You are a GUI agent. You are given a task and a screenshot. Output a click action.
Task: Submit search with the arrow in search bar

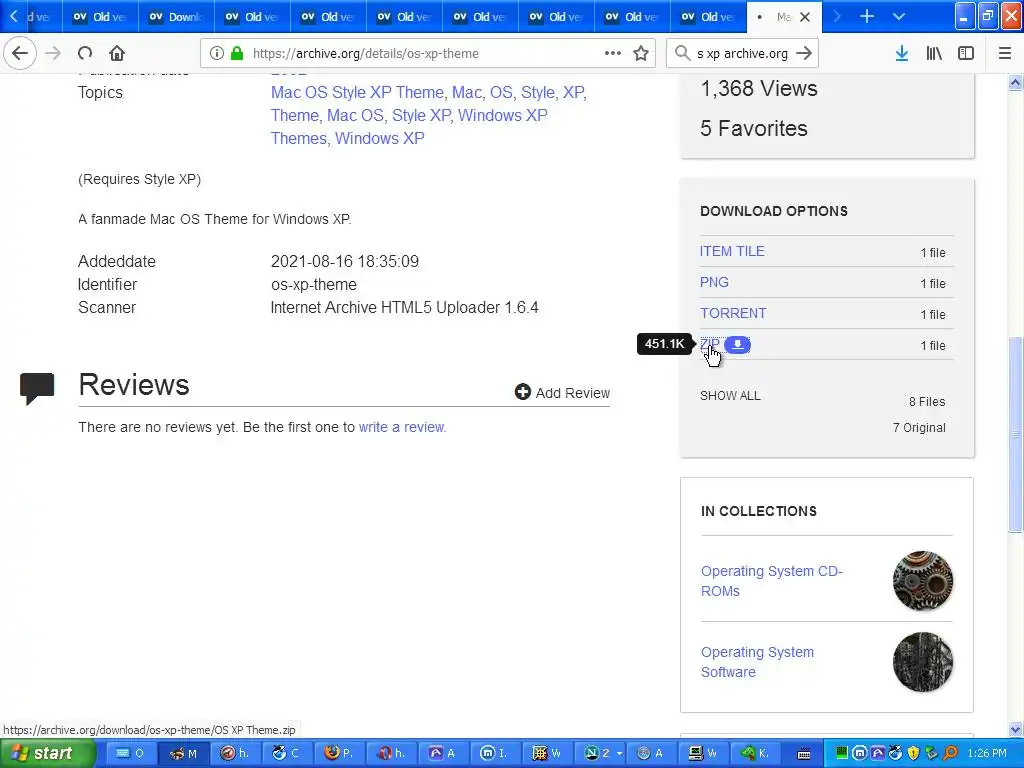(805, 54)
